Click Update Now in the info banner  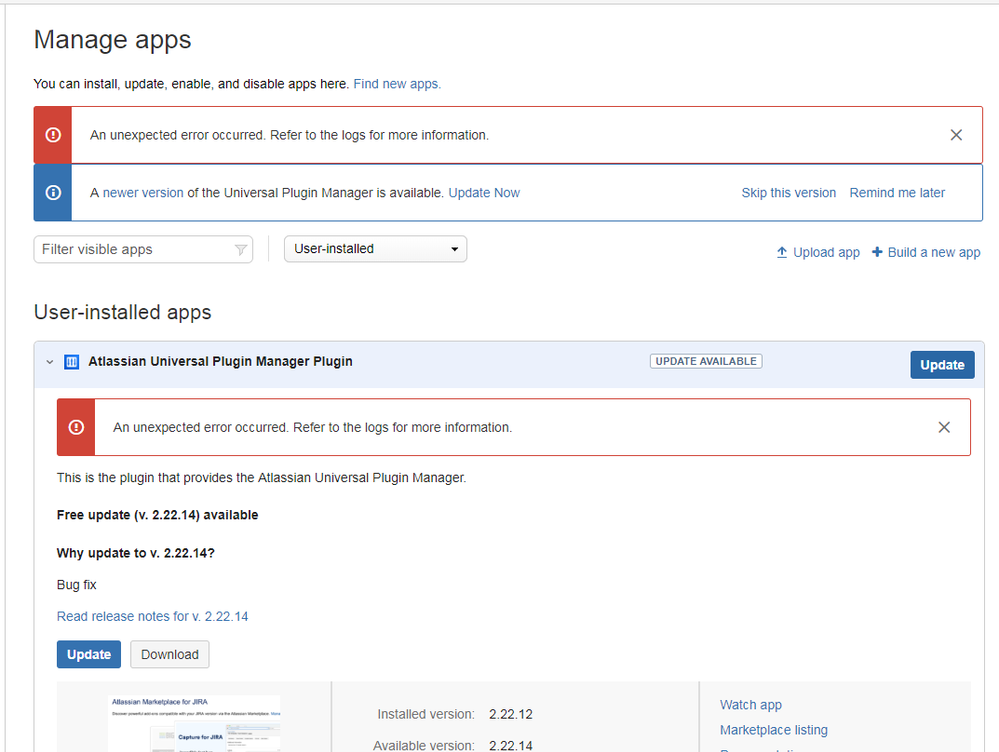pos(484,192)
